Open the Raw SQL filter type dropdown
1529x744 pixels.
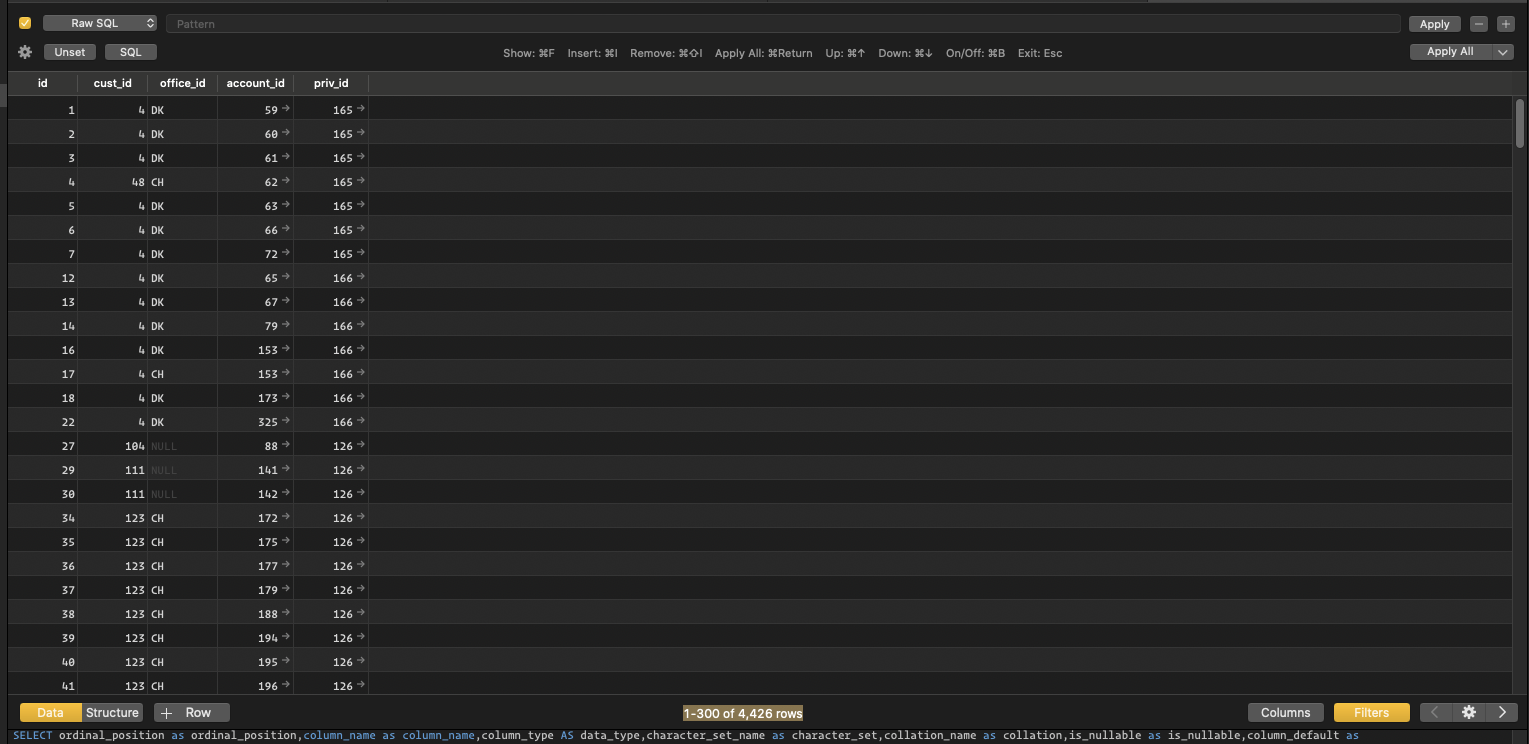(x=99, y=22)
